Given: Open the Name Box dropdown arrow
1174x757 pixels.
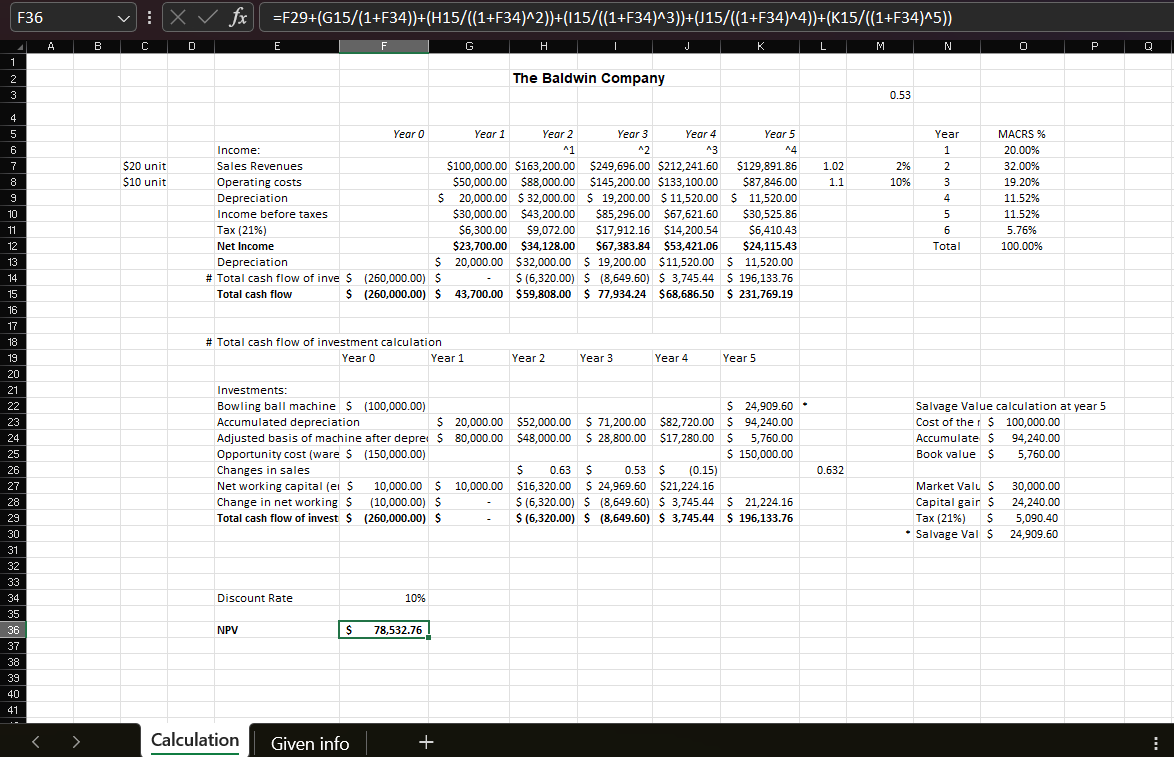Looking at the screenshot, I should pyautogui.click(x=123, y=16).
